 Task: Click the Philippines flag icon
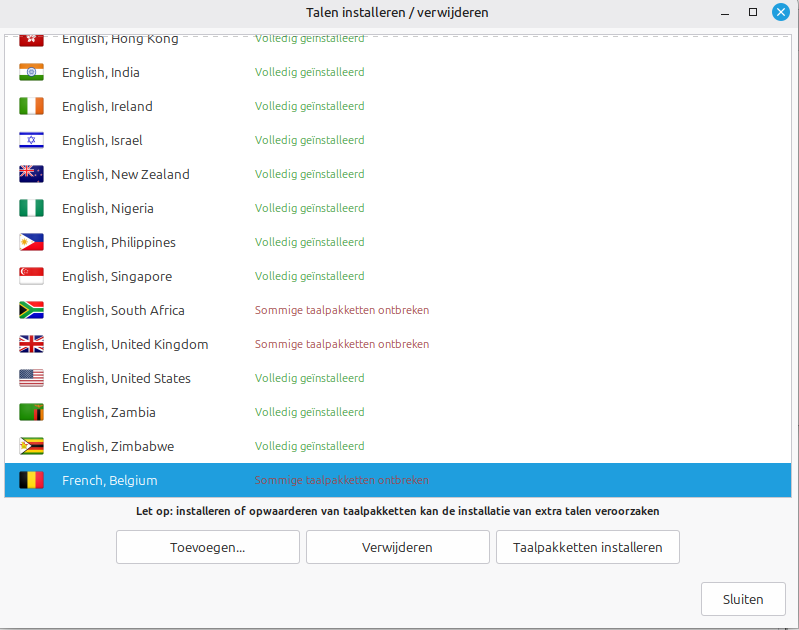click(31, 242)
